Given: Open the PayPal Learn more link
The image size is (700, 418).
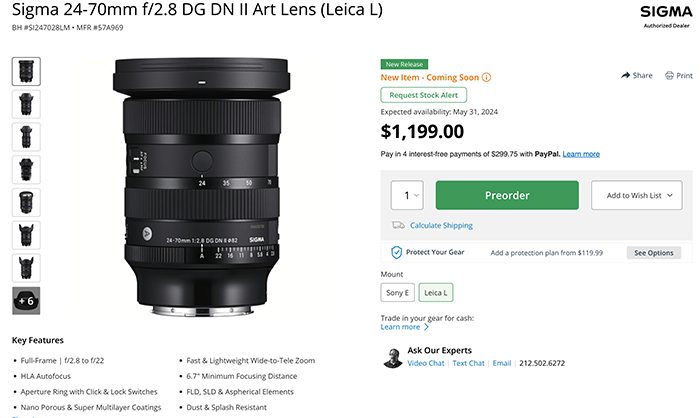Looking at the screenshot, I should tap(581, 154).
